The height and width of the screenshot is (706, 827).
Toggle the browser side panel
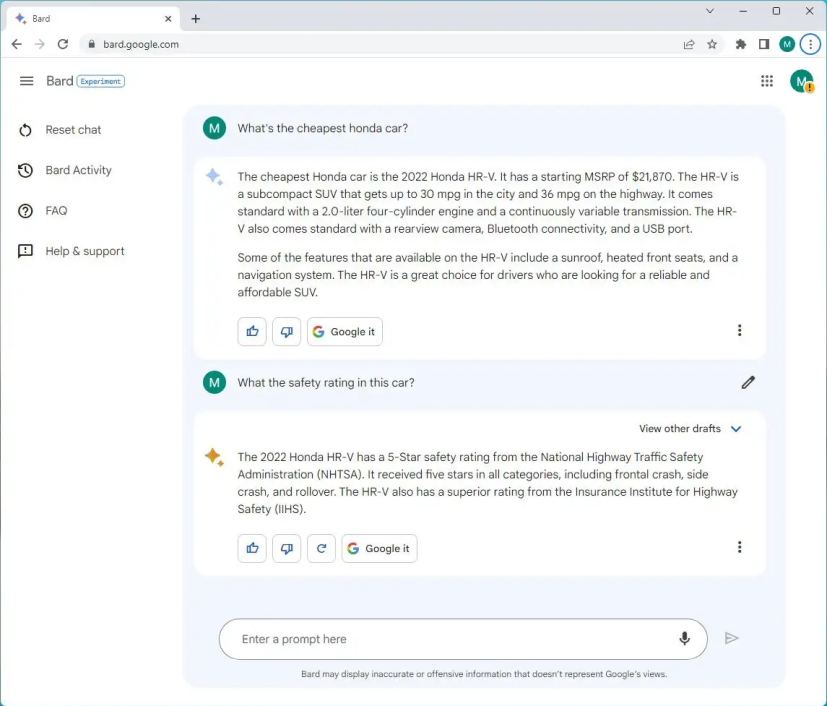point(764,44)
